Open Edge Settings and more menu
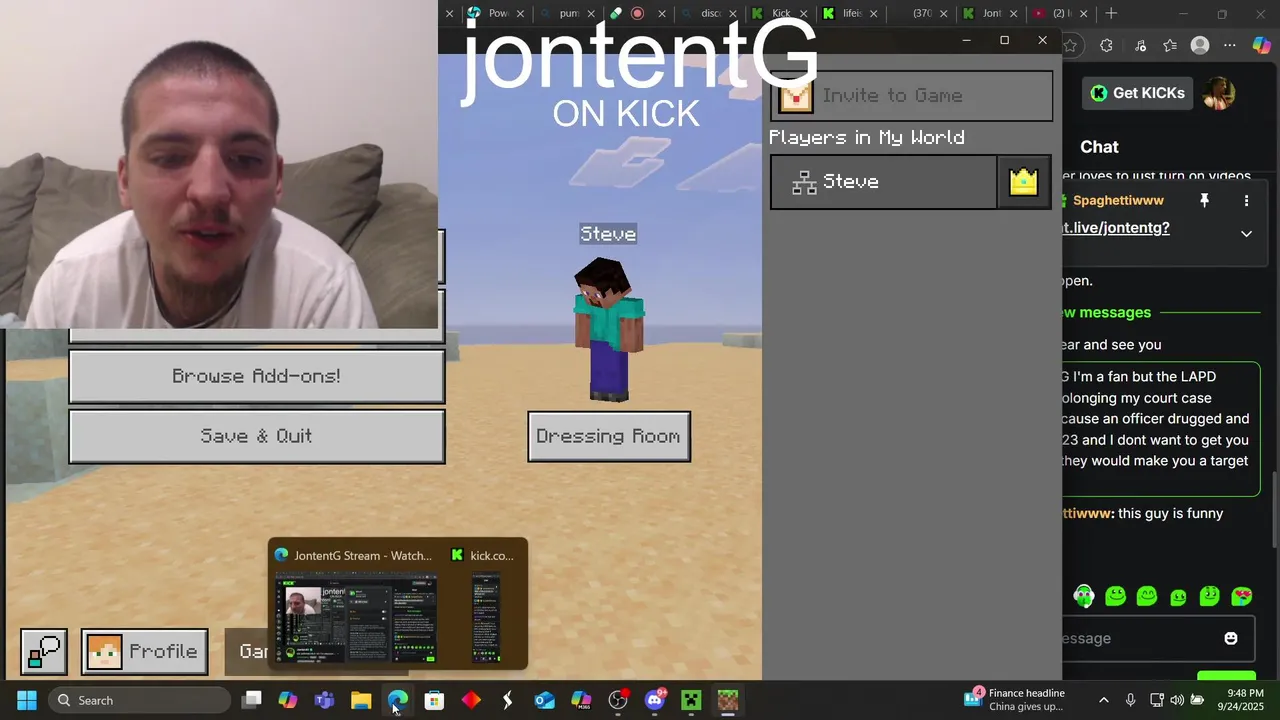1280x720 pixels. (x=1230, y=45)
